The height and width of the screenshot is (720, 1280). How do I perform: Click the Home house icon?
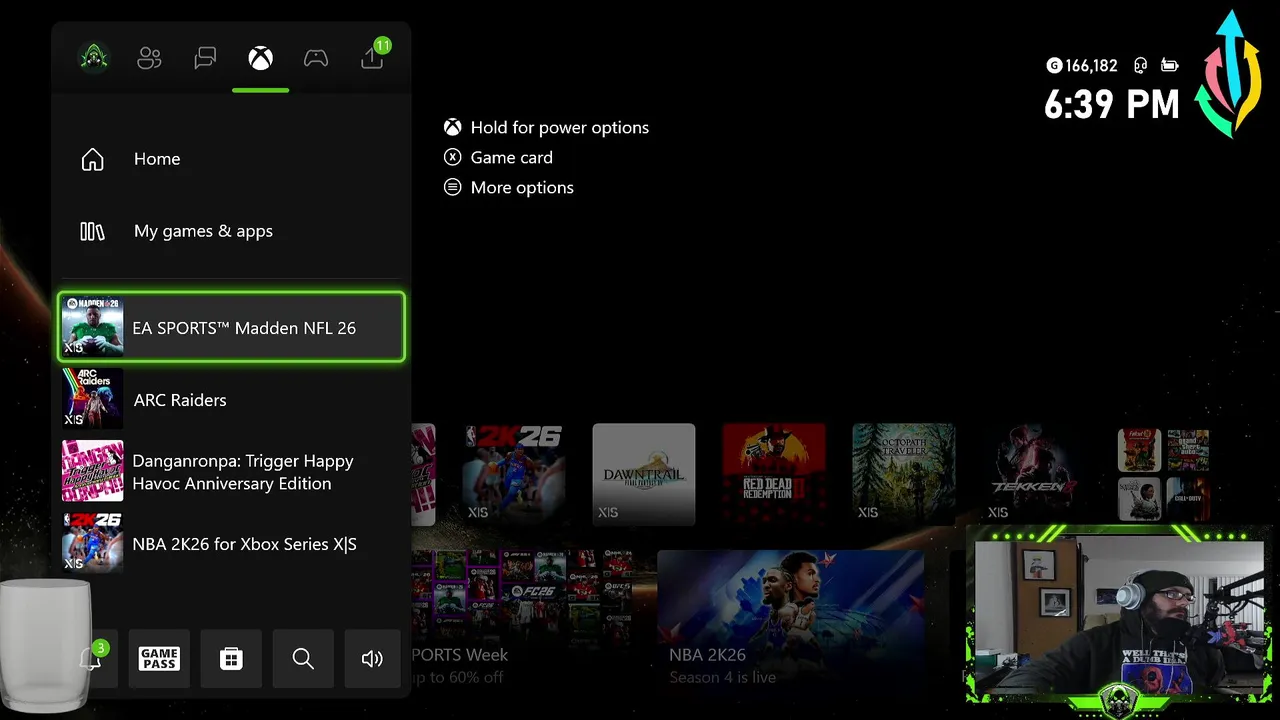(92, 159)
